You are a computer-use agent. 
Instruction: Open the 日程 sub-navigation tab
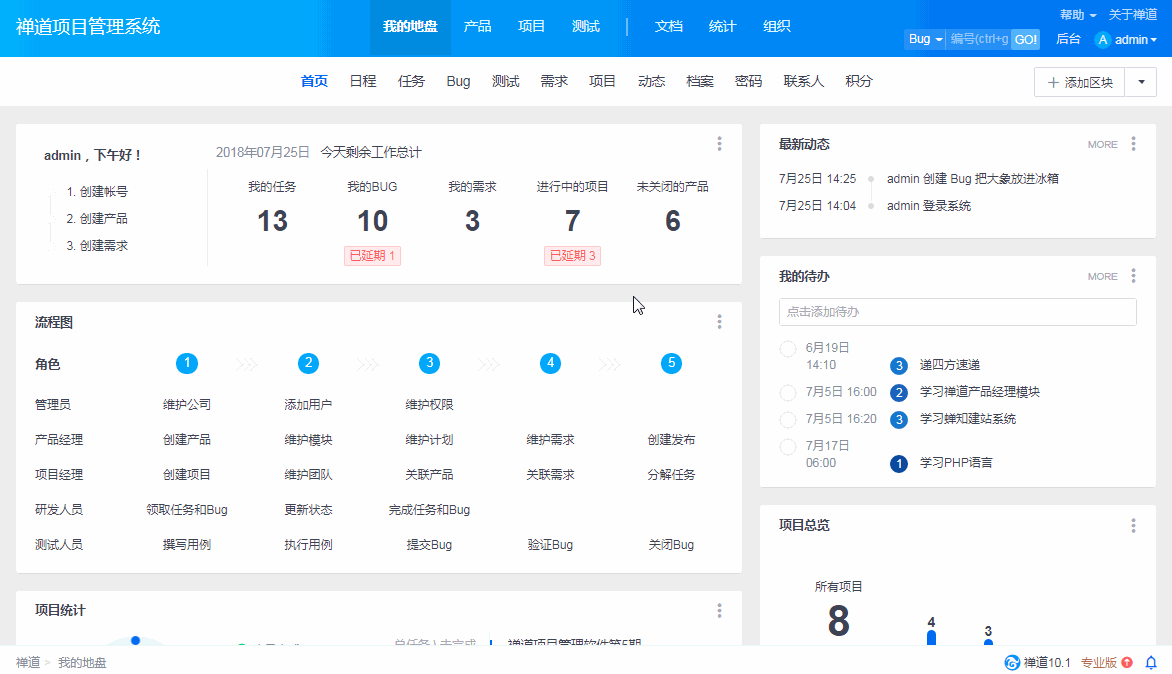[363, 81]
